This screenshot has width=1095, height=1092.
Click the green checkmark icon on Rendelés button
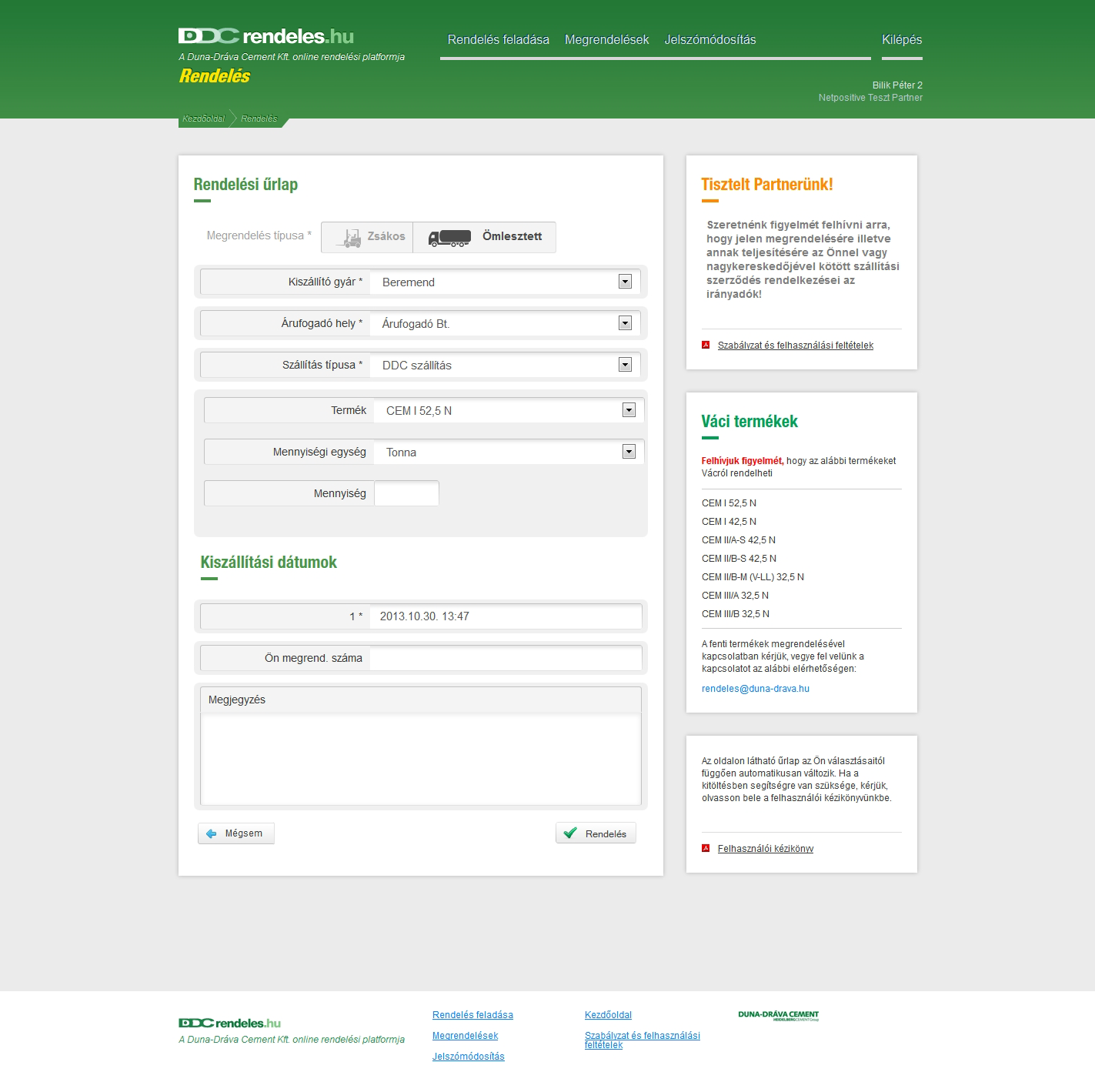pos(570,833)
